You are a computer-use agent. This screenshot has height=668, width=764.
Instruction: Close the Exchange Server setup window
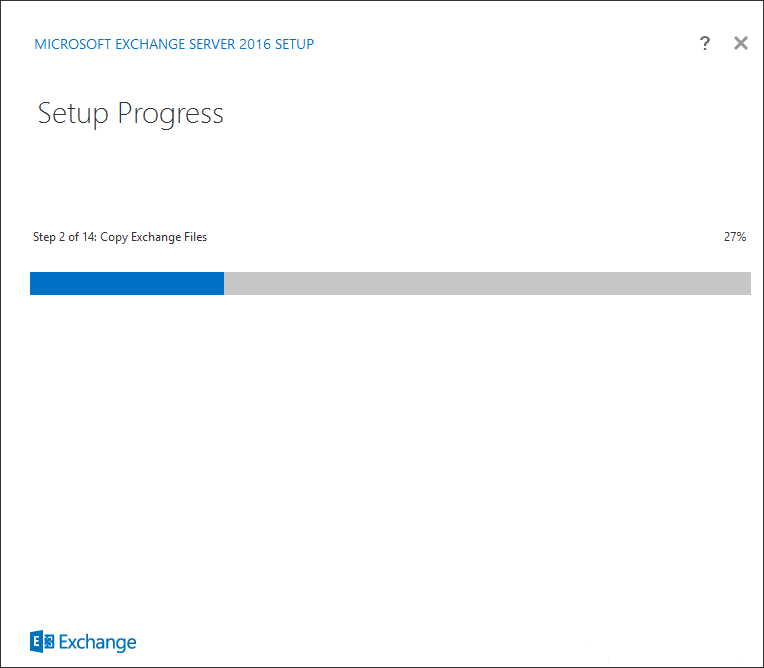click(x=741, y=43)
